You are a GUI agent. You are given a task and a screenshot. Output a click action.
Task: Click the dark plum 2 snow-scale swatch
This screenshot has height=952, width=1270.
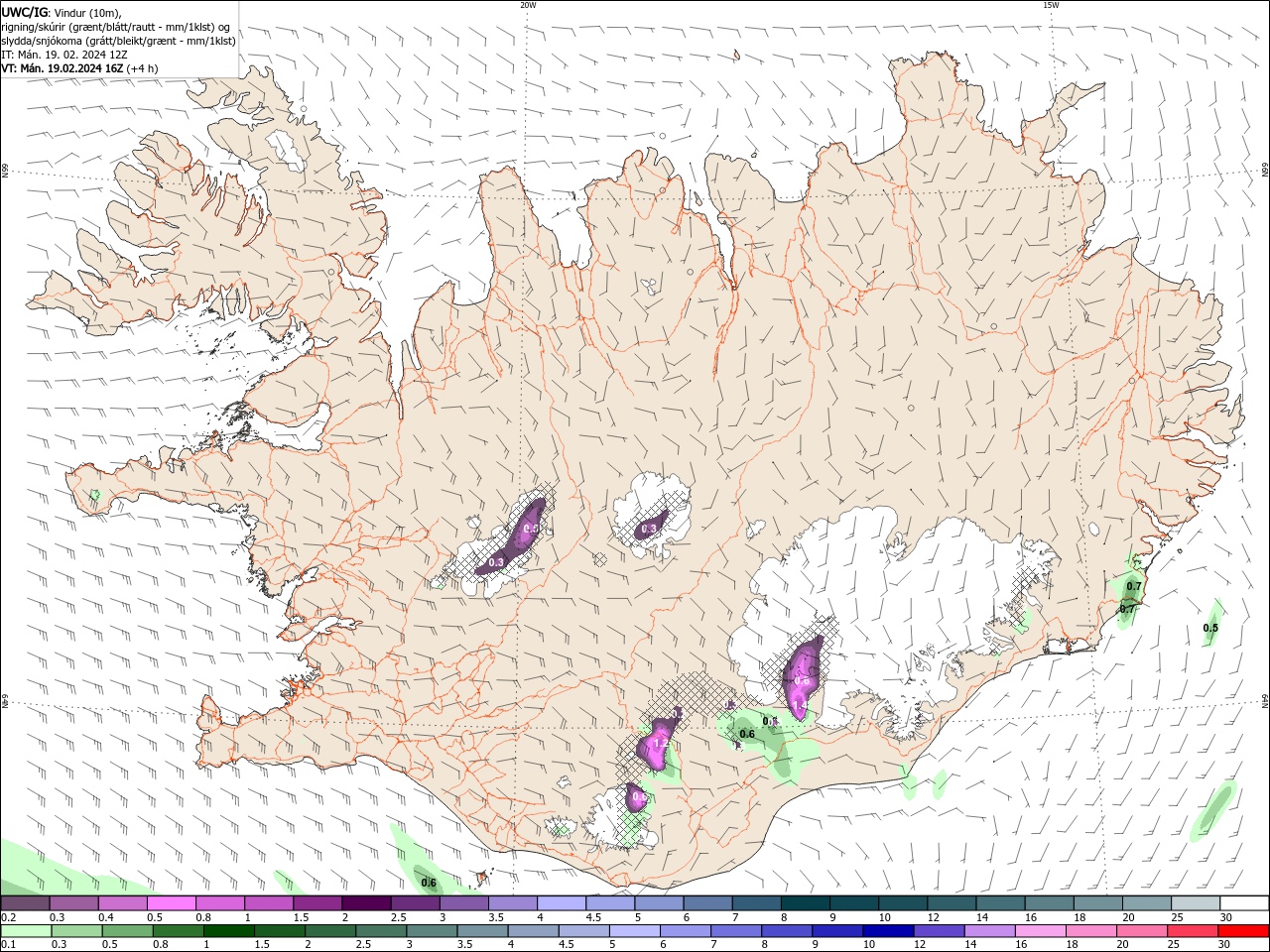(x=366, y=903)
